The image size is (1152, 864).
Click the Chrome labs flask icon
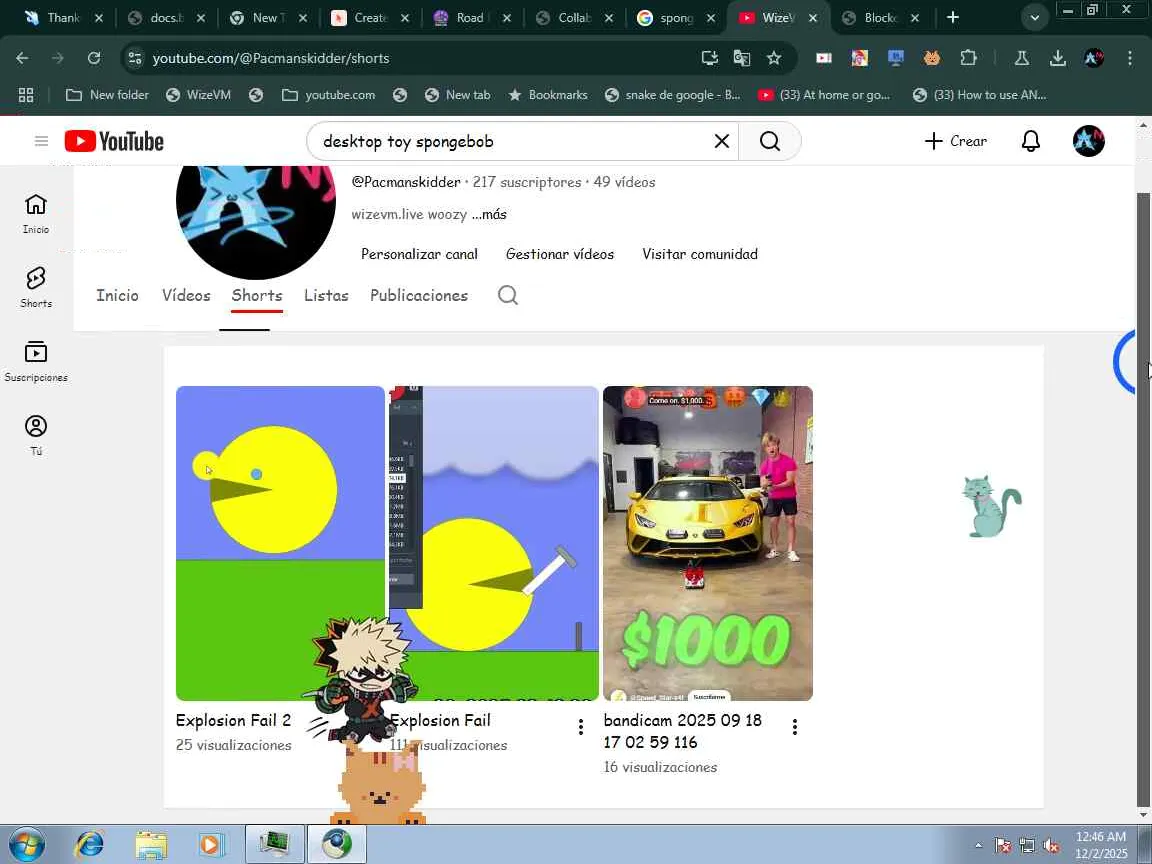click(1021, 58)
